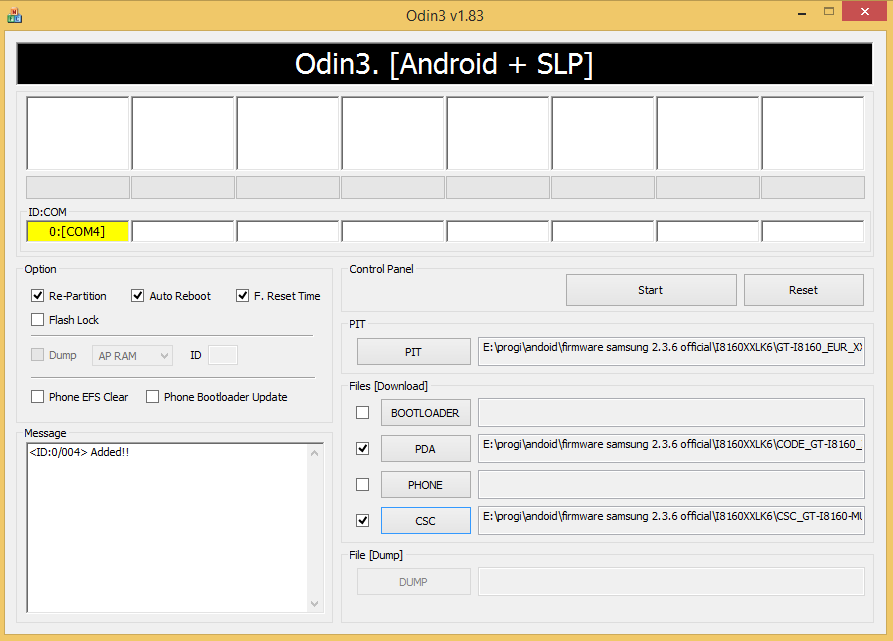Image resolution: width=893 pixels, height=641 pixels.
Task: Click the CSC file button
Action: point(425,521)
